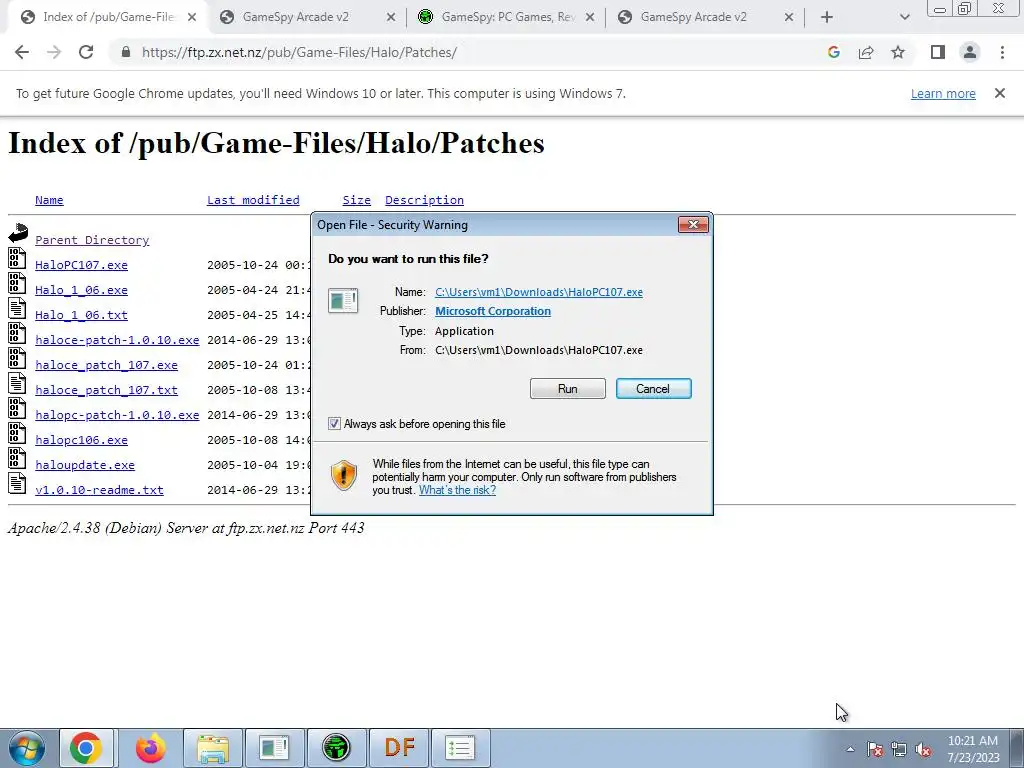Image resolution: width=1024 pixels, height=768 pixels.
Task: Click Chrome in the taskbar
Action: 87,748
